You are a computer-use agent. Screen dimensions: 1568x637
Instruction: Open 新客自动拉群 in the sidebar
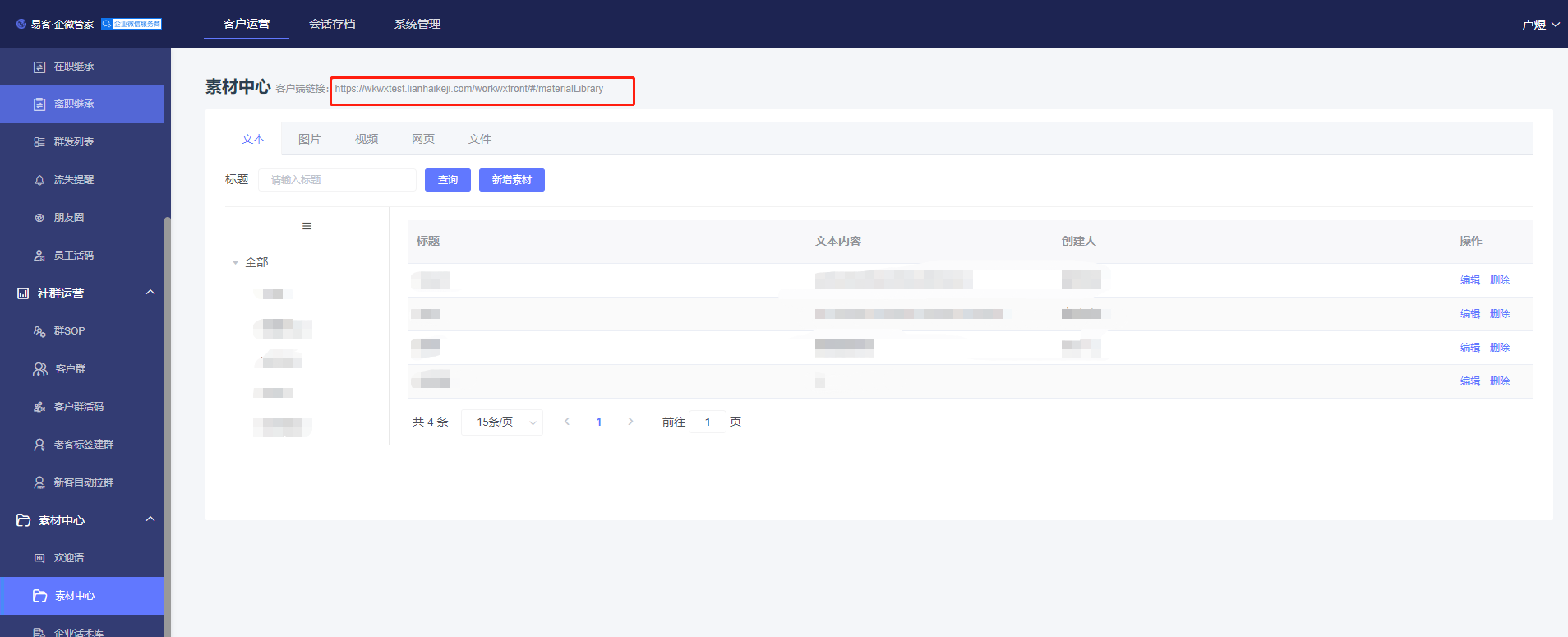[82, 482]
